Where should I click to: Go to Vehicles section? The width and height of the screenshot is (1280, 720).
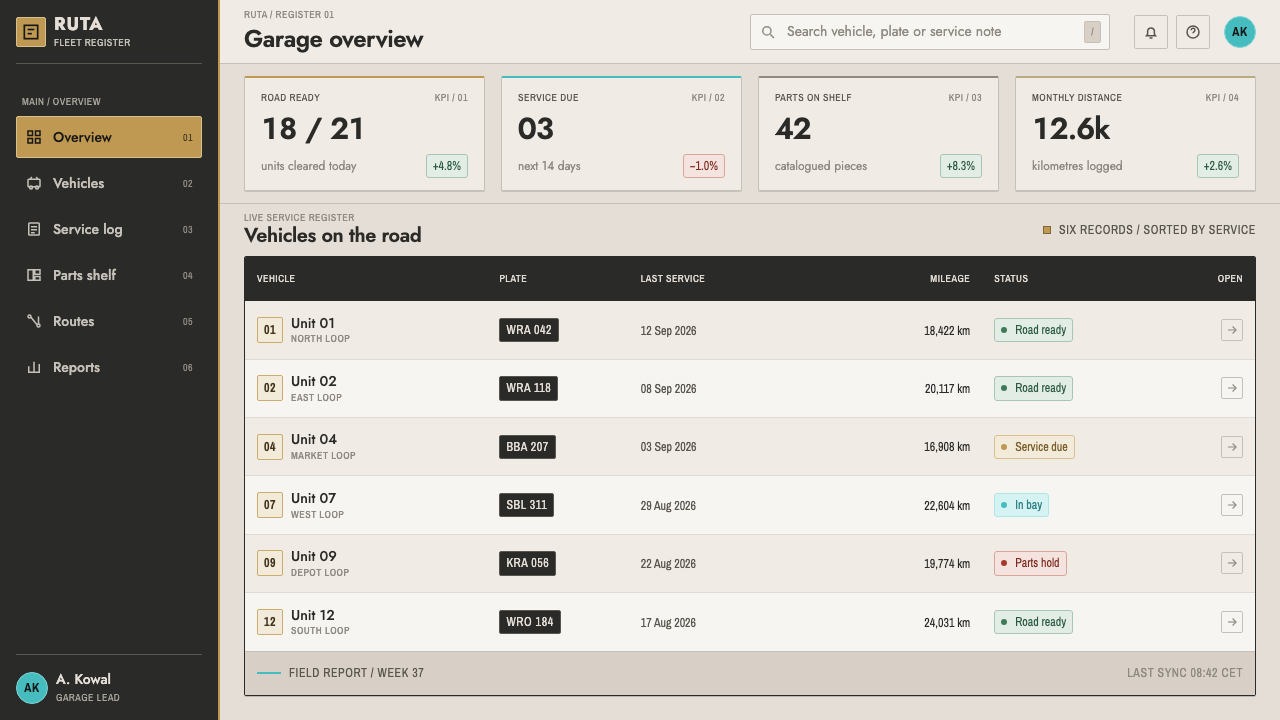point(109,183)
